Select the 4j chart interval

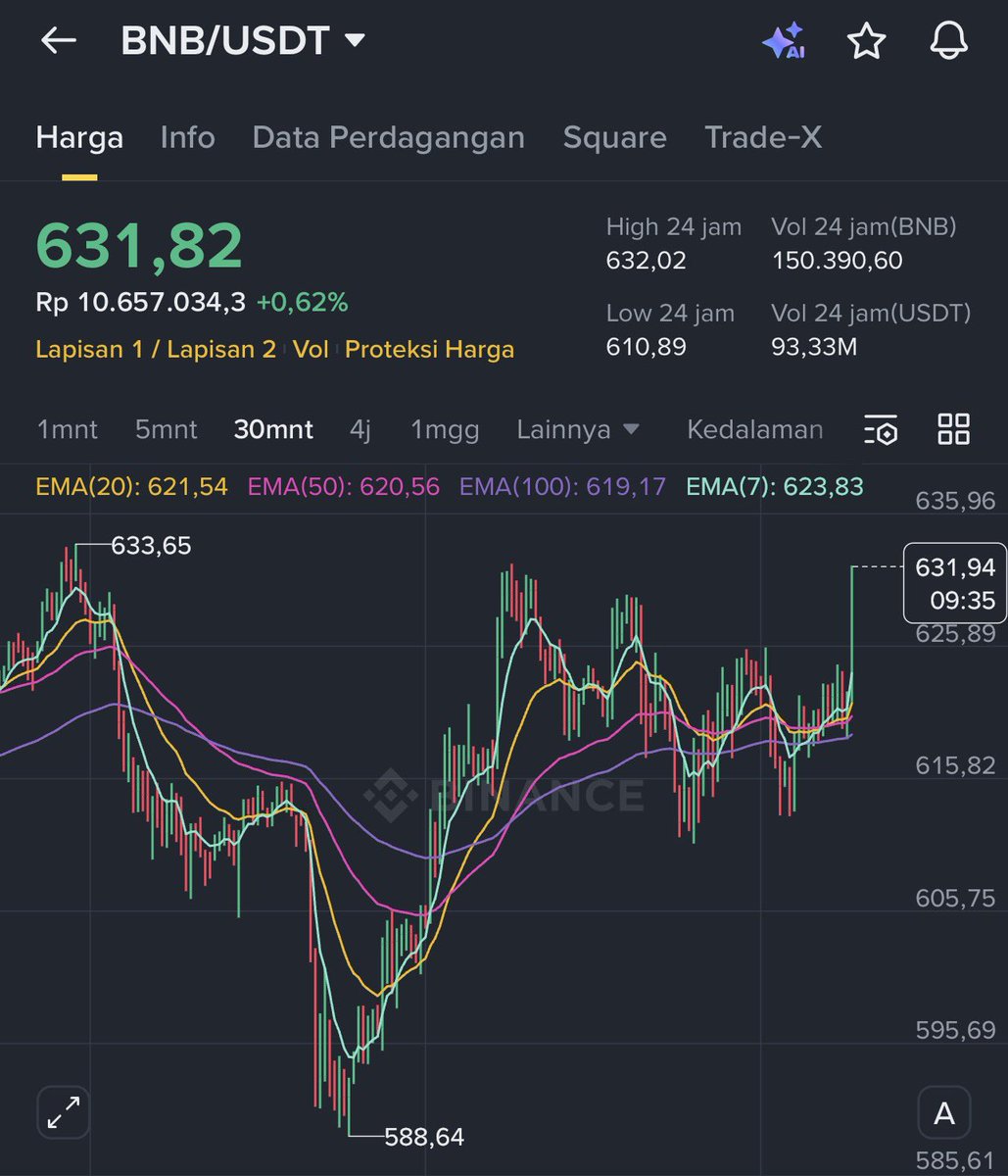pos(360,429)
